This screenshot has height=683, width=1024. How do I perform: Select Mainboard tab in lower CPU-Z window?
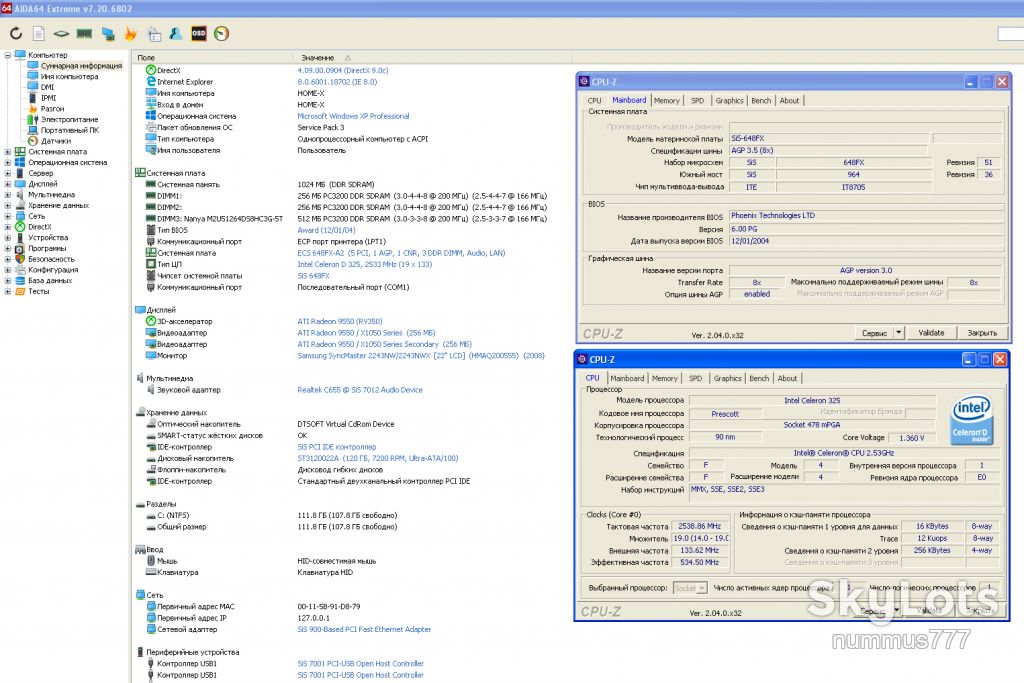click(x=627, y=378)
